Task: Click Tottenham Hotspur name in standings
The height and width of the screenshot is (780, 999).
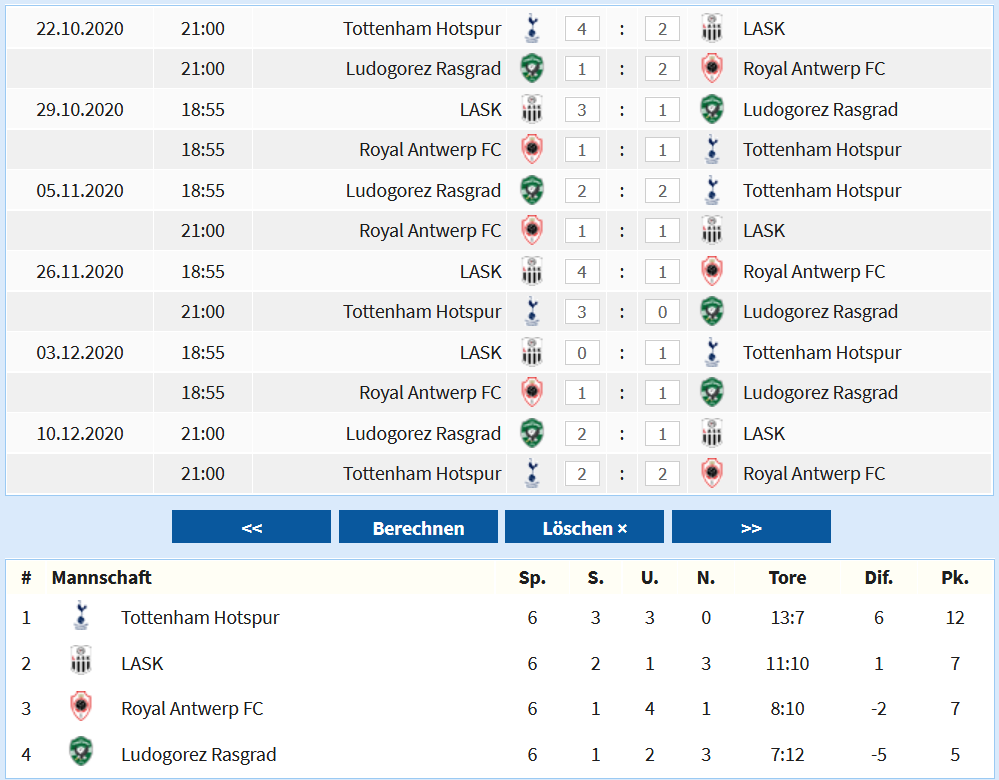Action: point(200,618)
